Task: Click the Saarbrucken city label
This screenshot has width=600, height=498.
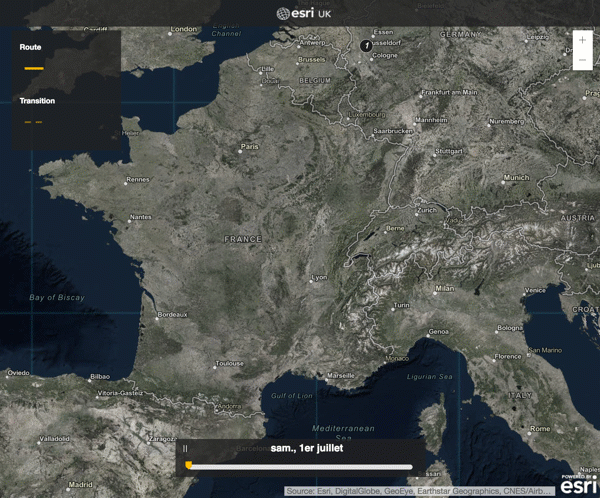Action: pos(393,131)
